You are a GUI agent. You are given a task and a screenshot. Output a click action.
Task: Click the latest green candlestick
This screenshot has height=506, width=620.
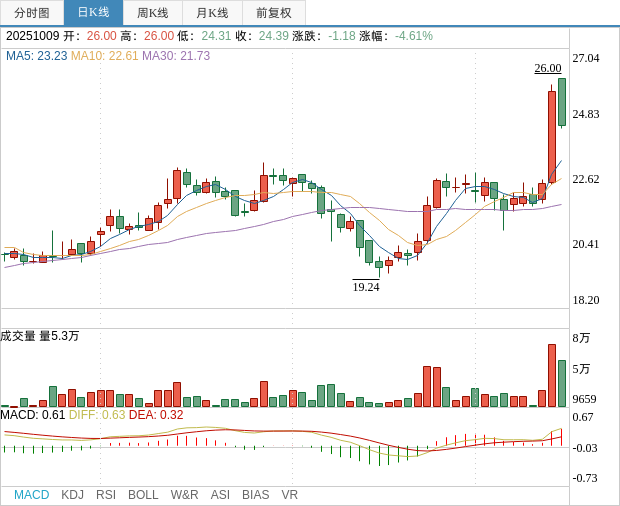pyautogui.click(x=562, y=102)
